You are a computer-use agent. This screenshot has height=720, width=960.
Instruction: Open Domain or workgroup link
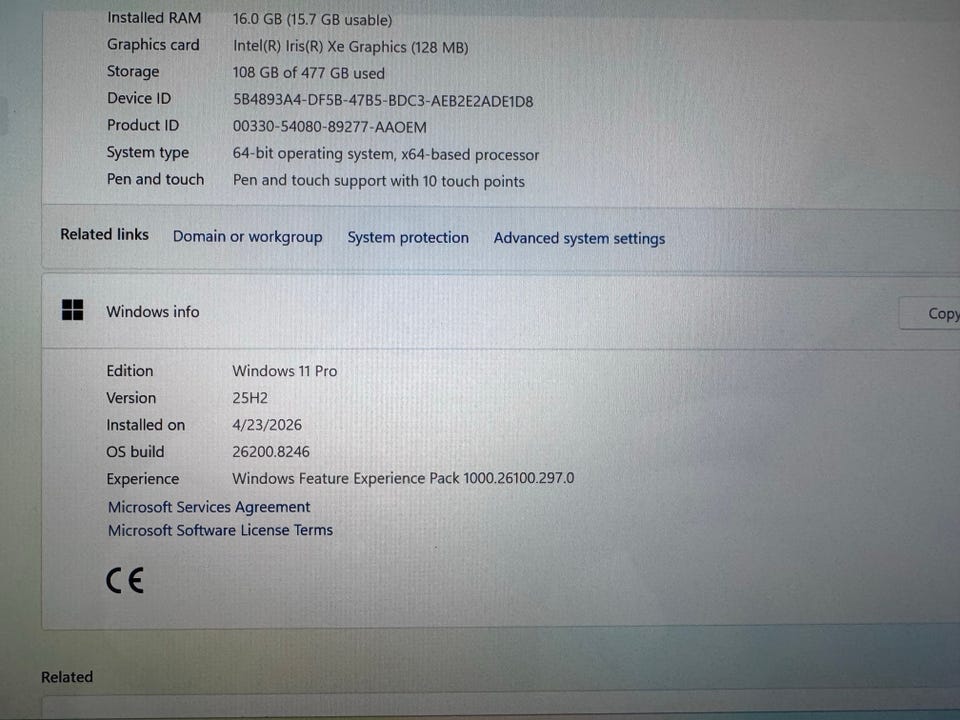(x=247, y=237)
